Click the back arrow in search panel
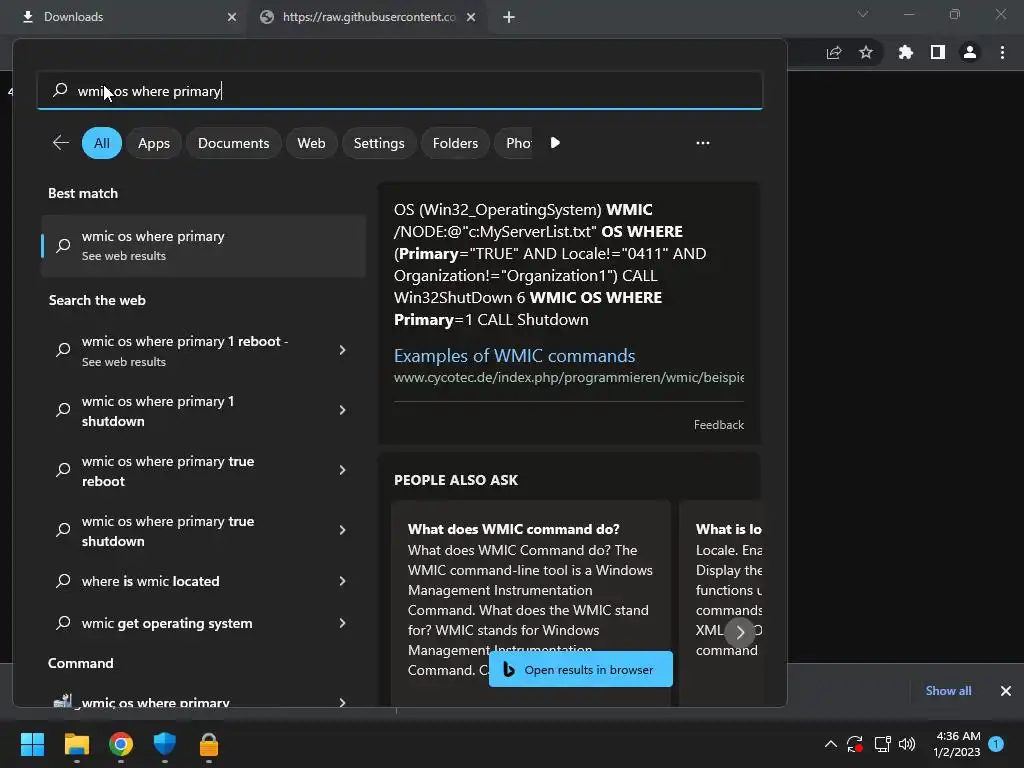 (61, 143)
